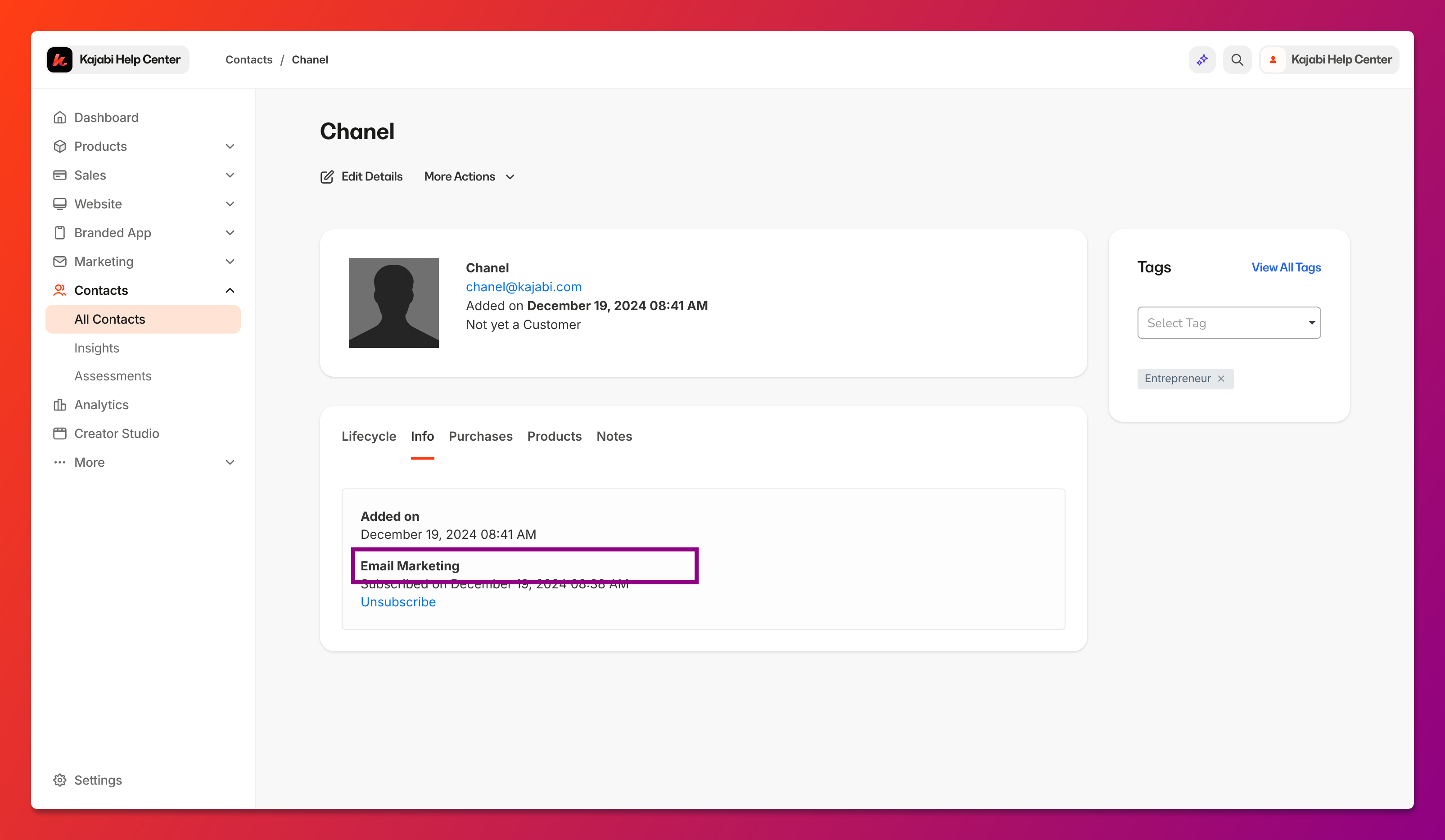Click the Contacts people icon
The width and height of the screenshot is (1445, 840).
point(59,290)
